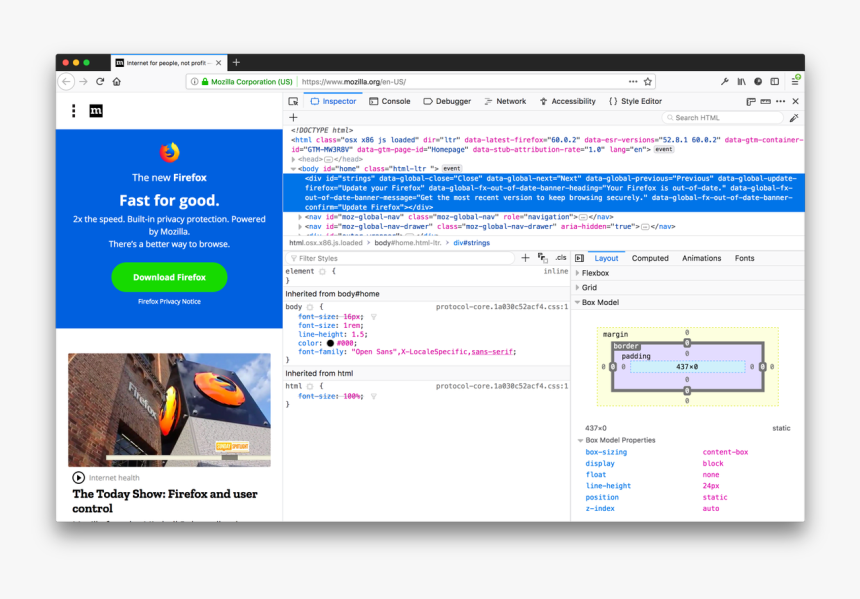Click the Download Firefox button
This screenshot has width=860, height=599.
click(169, 278)
